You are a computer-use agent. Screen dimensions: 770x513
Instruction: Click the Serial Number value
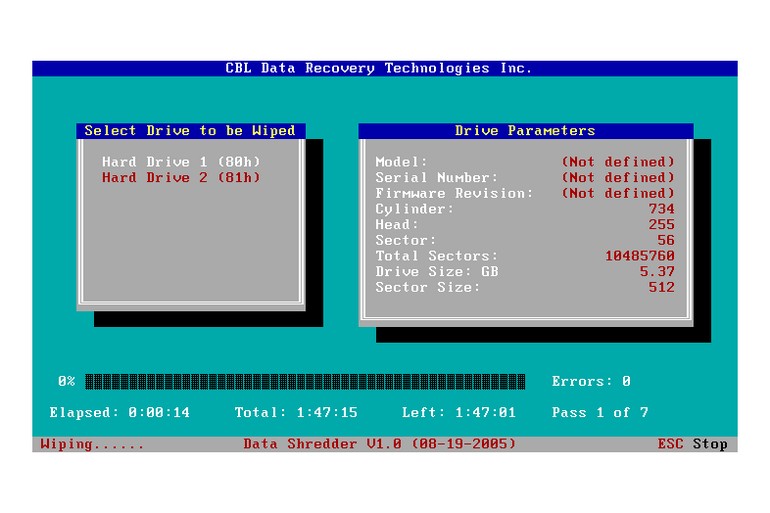pos(618,178)
